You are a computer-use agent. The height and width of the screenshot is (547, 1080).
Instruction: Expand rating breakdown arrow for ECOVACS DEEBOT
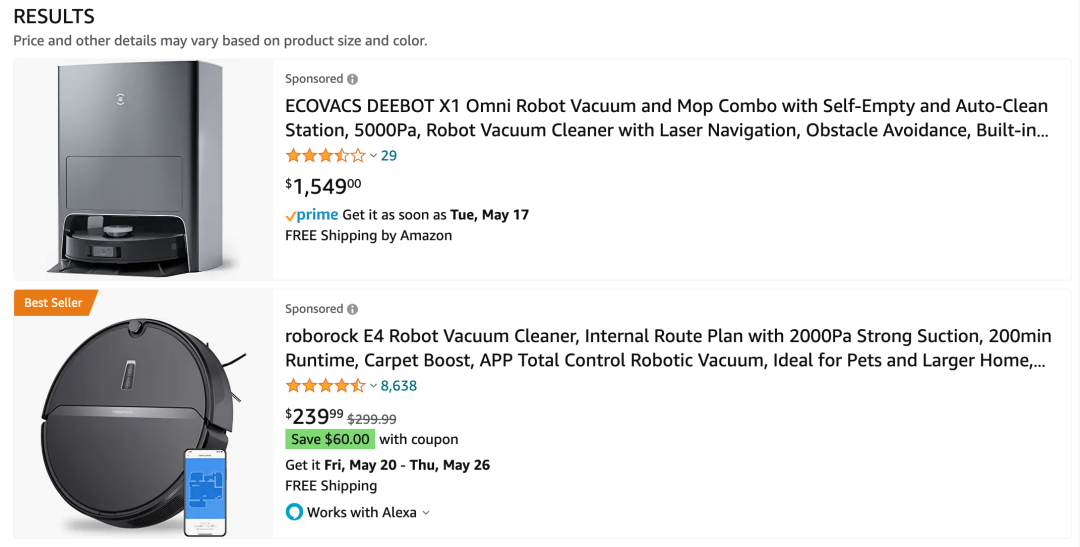[373, 156]
